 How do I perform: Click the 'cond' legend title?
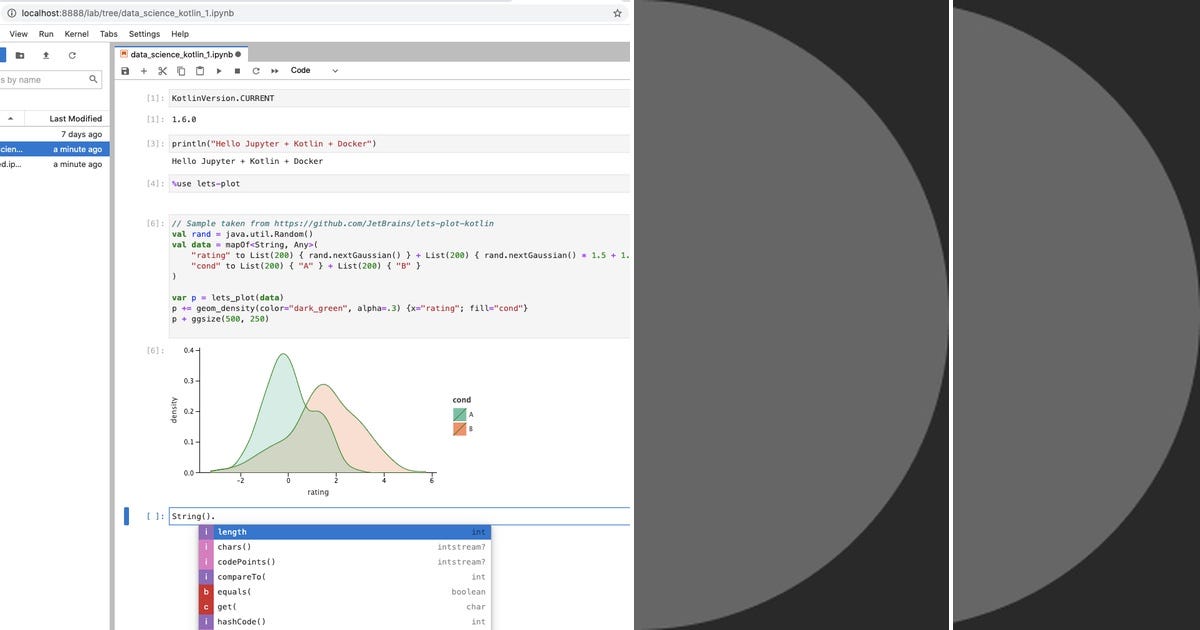(x=462, y=400)
